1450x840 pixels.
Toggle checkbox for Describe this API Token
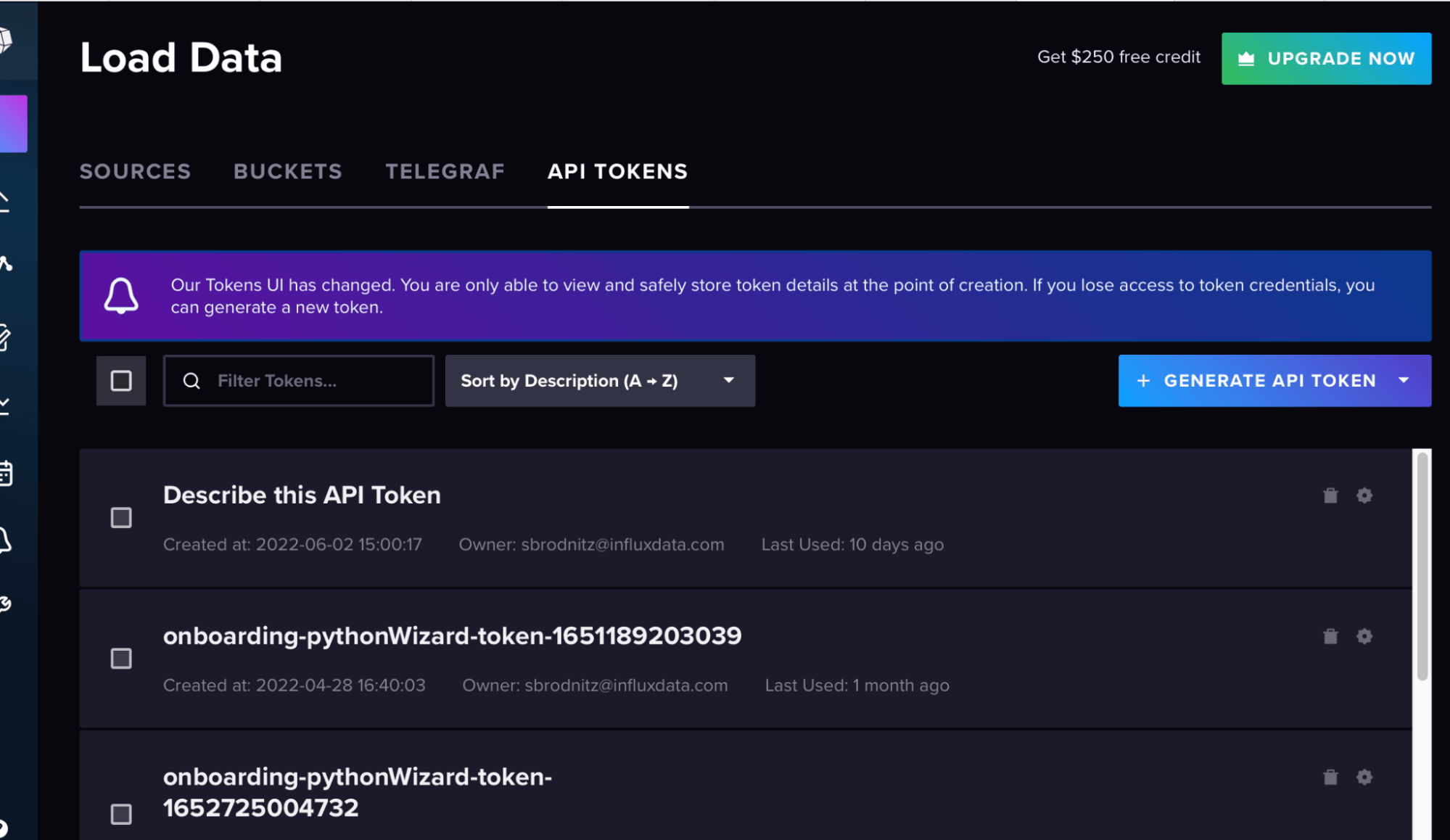pyautogui.click(x=121, y=517)
